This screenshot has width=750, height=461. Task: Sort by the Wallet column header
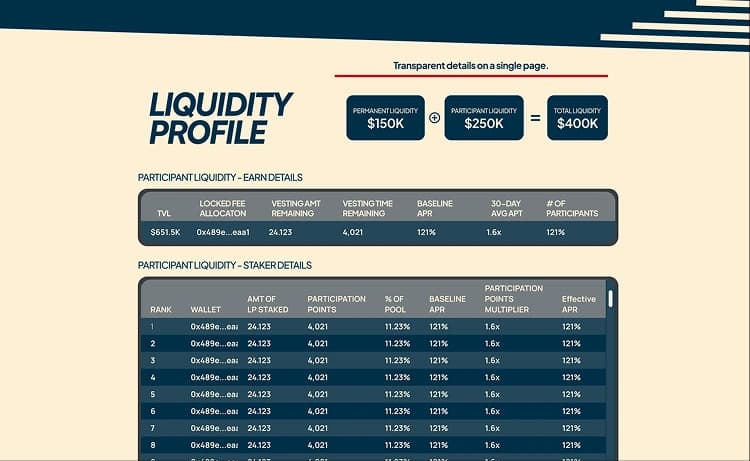tap(205, 309)
